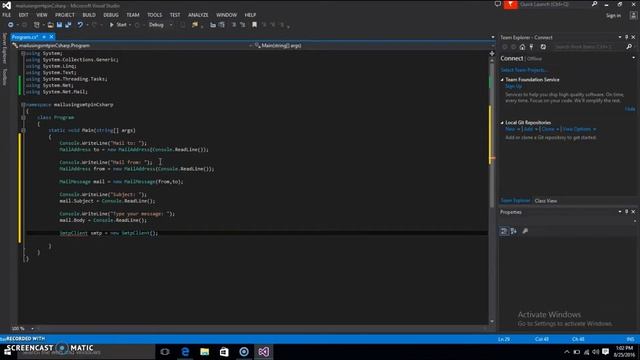The width and height of the screenshot is (640, 360).
Task: Open the DEBUG menu
Action: [x=111, y=15]
